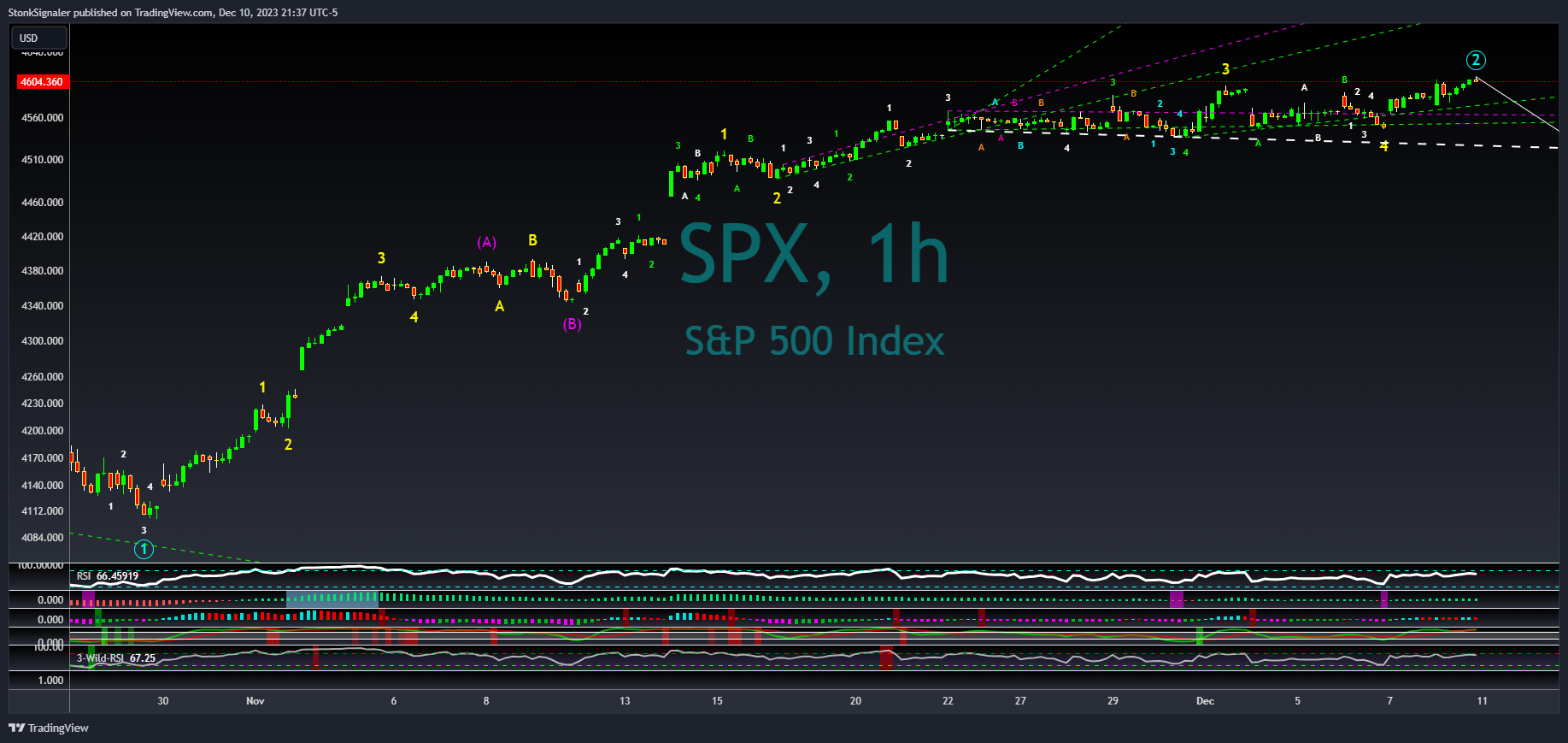Image resolution: width=1568 pixels, height=743 pixels.
Task: Click the 4260.000 price axis label
Action: (42, 377)
